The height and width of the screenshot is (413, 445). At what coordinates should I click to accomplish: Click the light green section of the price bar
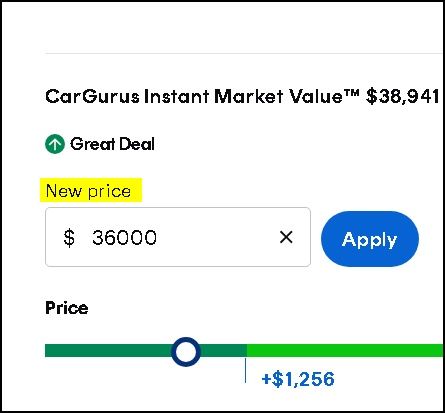pos(345,351)
